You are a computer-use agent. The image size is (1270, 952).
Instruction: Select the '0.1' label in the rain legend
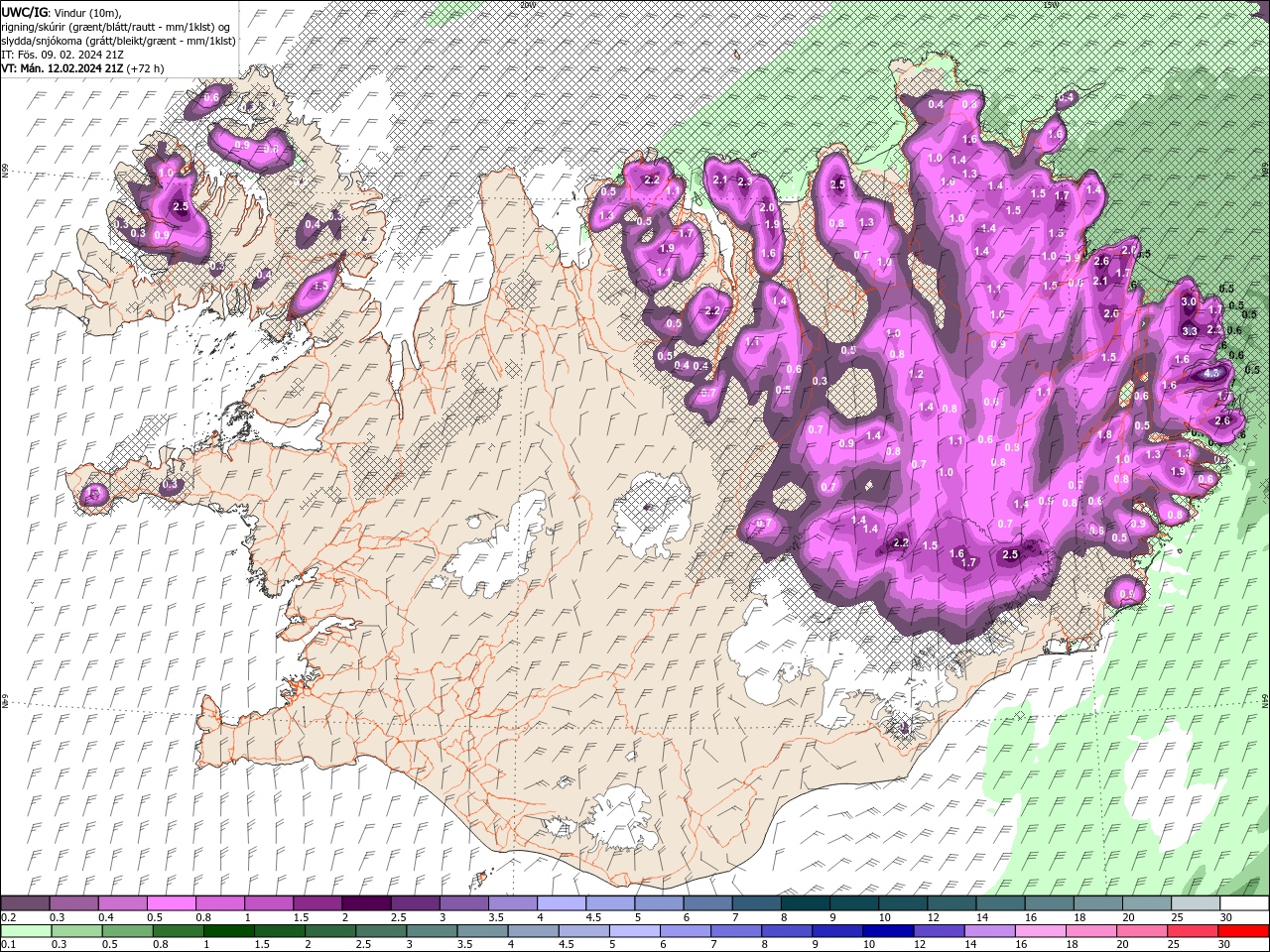(x=9, y=945)
